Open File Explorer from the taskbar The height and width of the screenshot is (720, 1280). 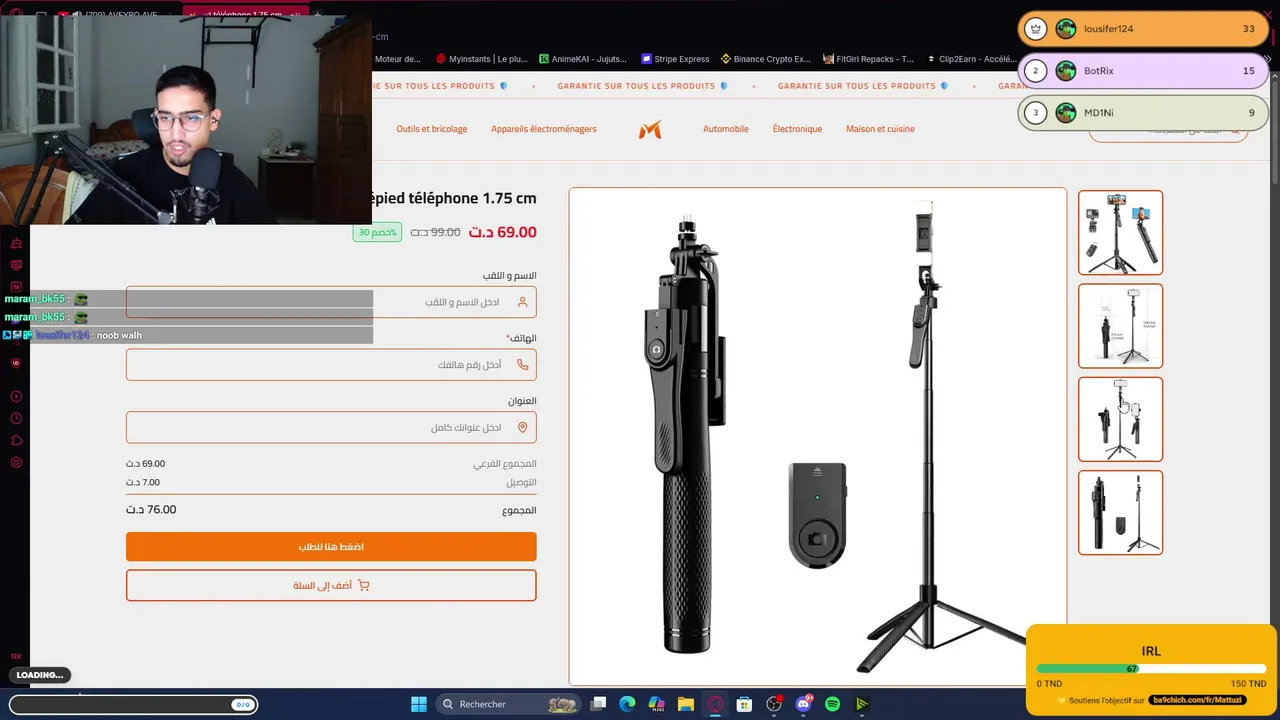[686, 704]
